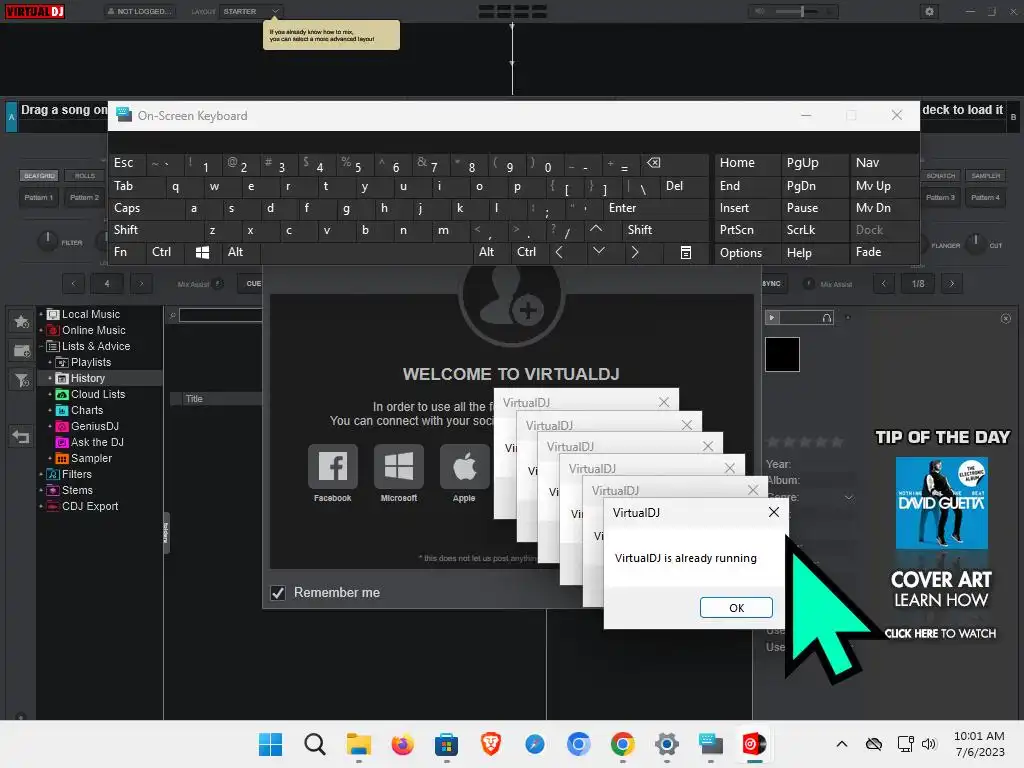
Task: Select Cloud Lists folder
Action: (98, 394)
